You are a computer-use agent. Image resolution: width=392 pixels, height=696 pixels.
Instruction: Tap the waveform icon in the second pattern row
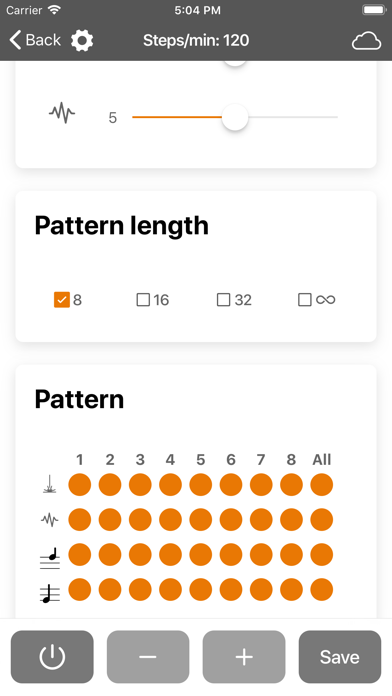point(50,519)
